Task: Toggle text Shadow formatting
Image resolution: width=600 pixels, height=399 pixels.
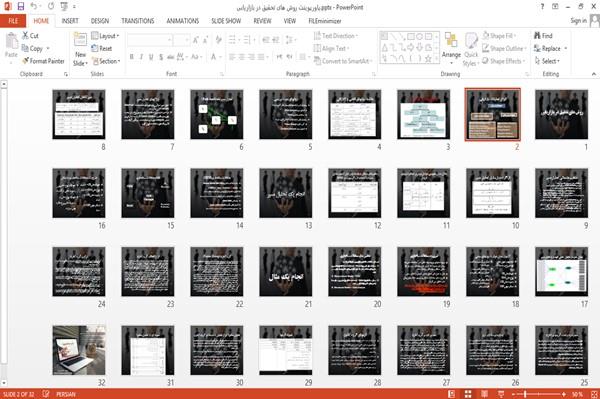Action: pos(161,57)
